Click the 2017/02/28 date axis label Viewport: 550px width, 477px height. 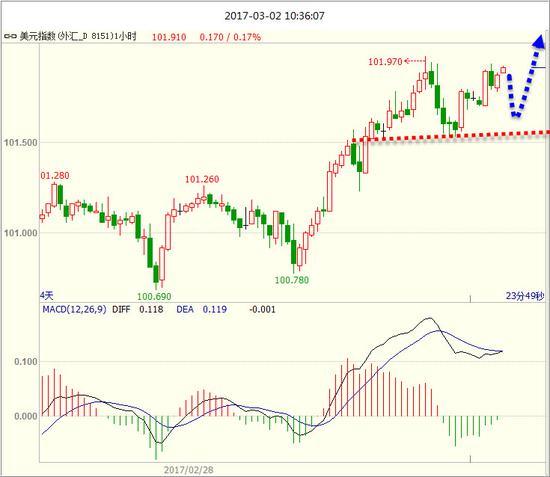click(189, 470)
